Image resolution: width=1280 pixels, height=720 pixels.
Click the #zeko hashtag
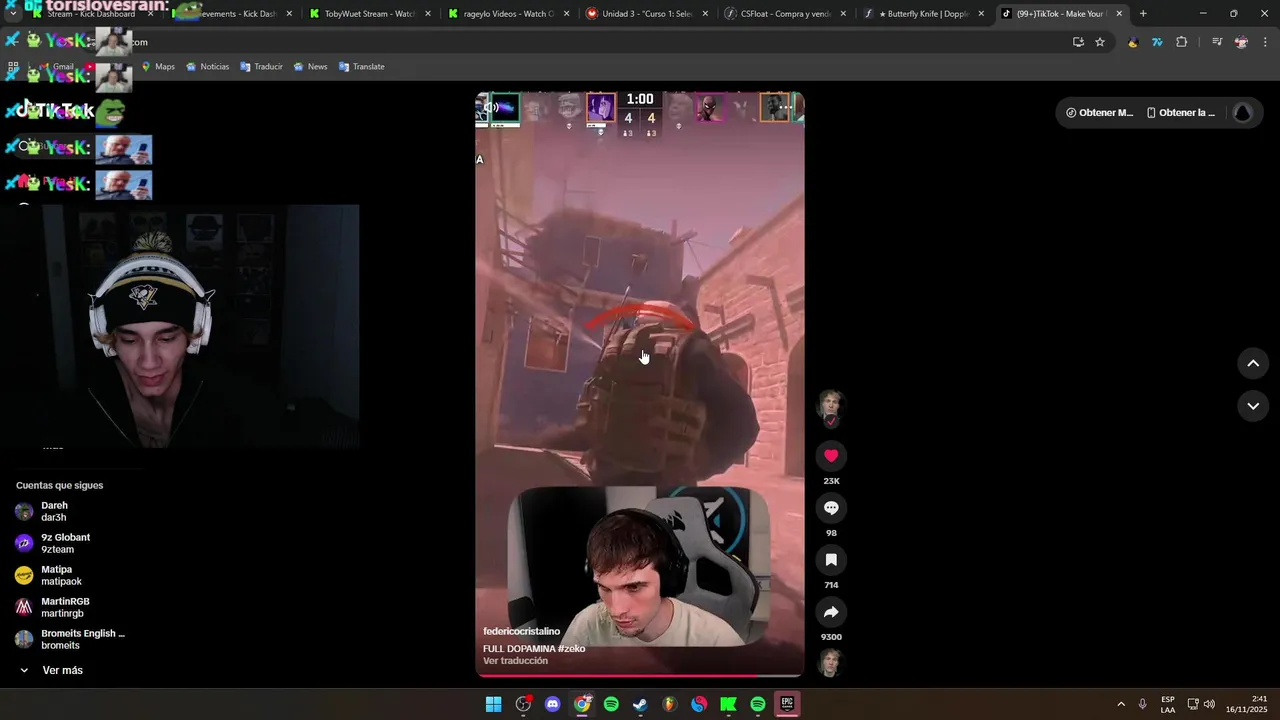(x=571, y=649)
